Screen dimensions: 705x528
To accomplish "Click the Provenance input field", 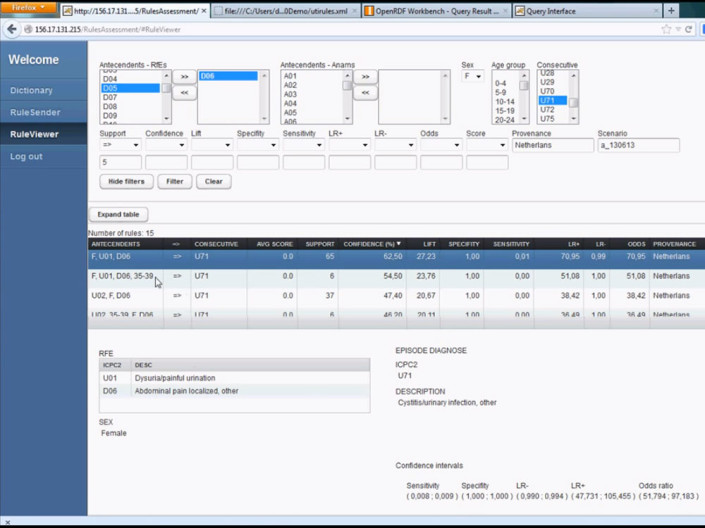I will 552,145.
